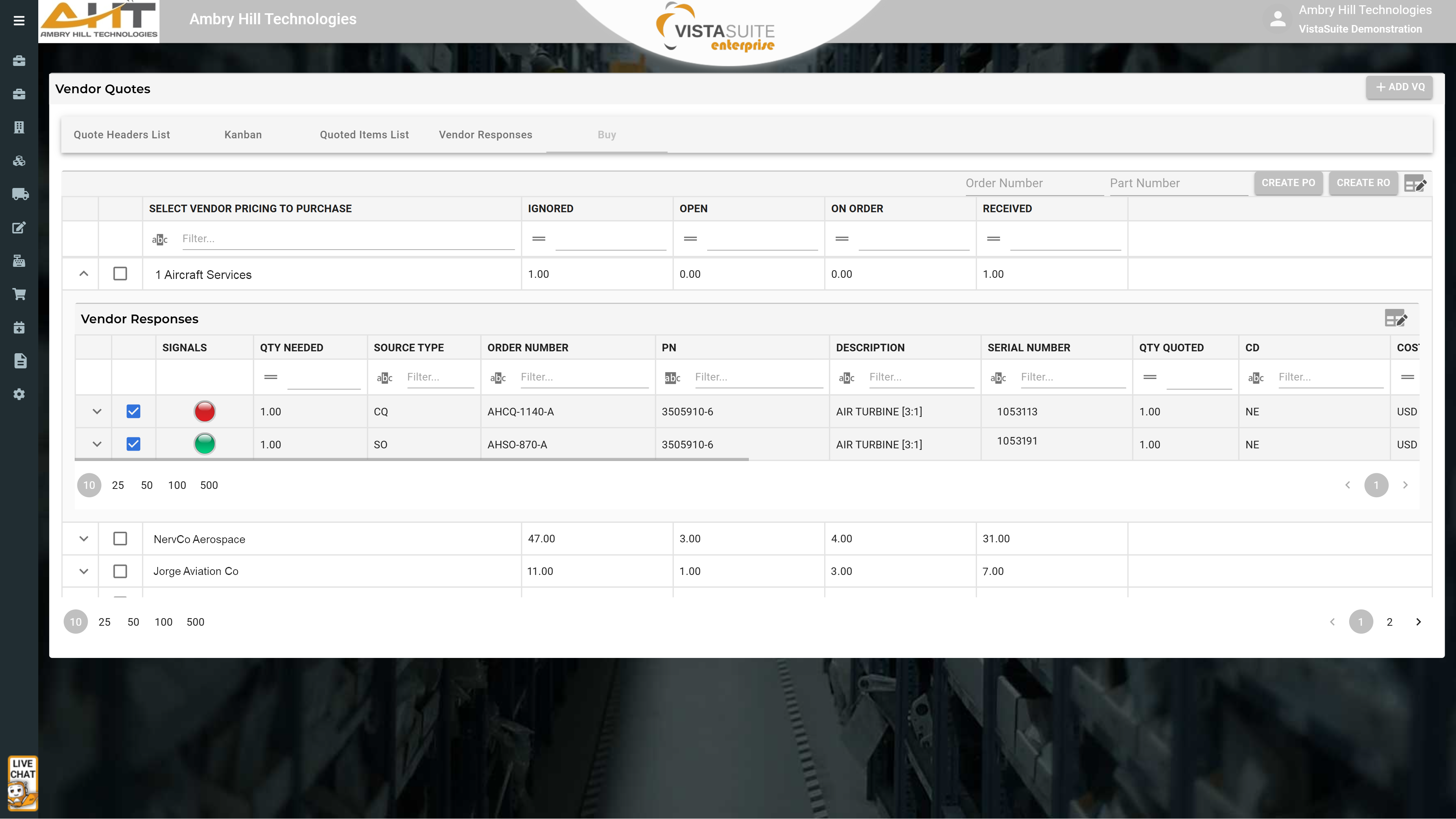Expand the Jorge Aviation Co row
This screenshot has height=819, width=1456.
tap(84, 572)
